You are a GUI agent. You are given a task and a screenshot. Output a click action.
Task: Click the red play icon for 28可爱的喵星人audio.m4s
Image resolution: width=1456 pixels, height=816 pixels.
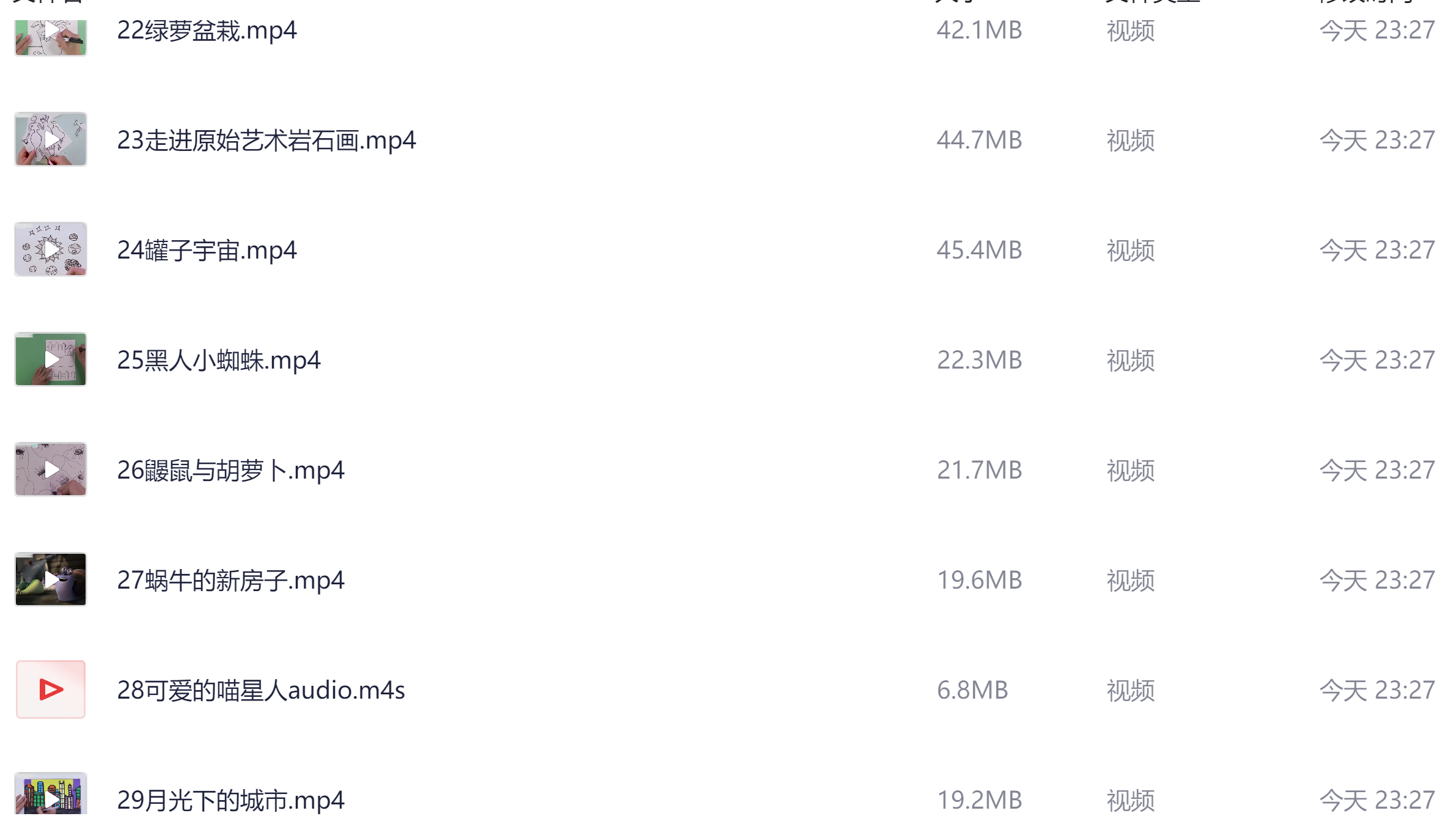point(51,689)
